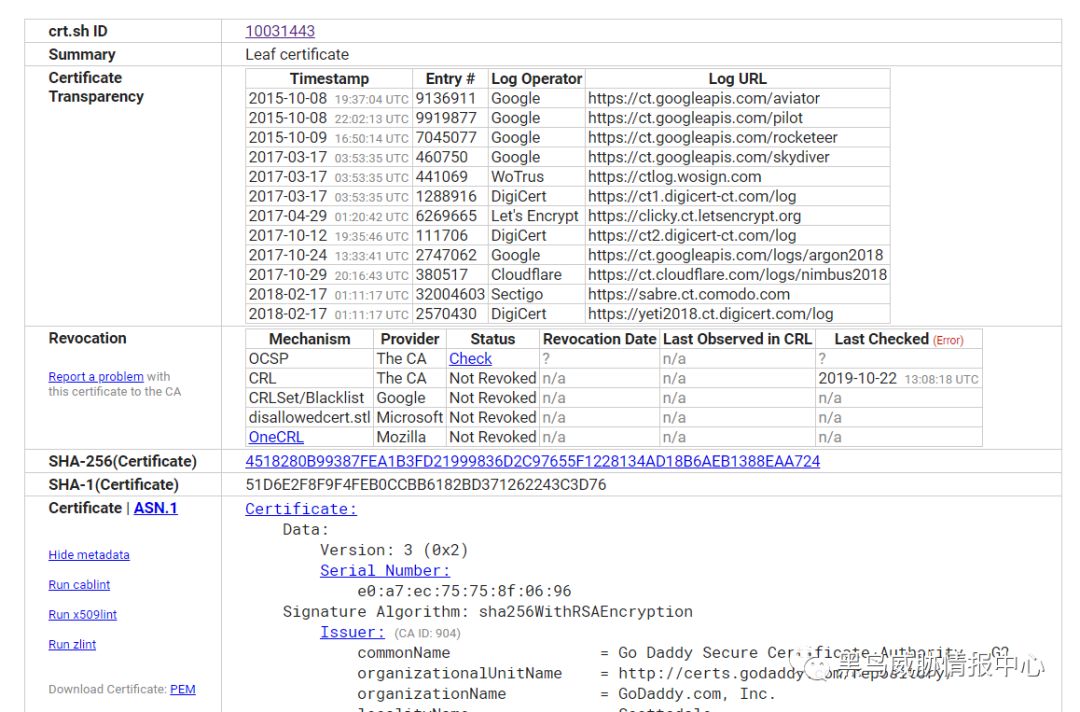1080x712 pixels.
Task: Click the Revocation Date column header
Action: pos(599,339)
